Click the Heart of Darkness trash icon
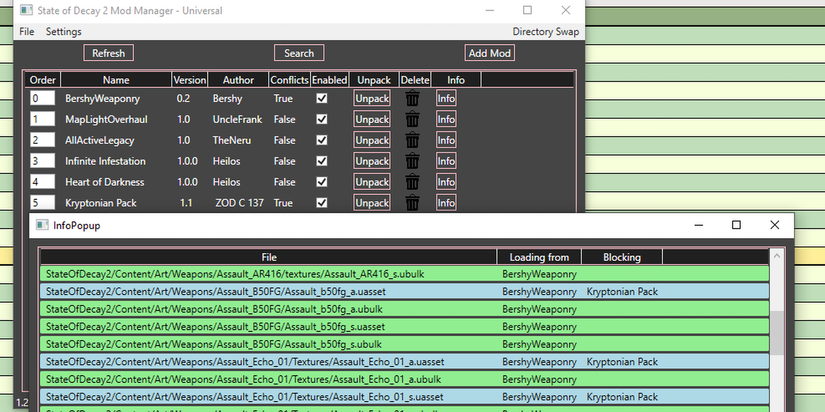 [x=412, y=182]
